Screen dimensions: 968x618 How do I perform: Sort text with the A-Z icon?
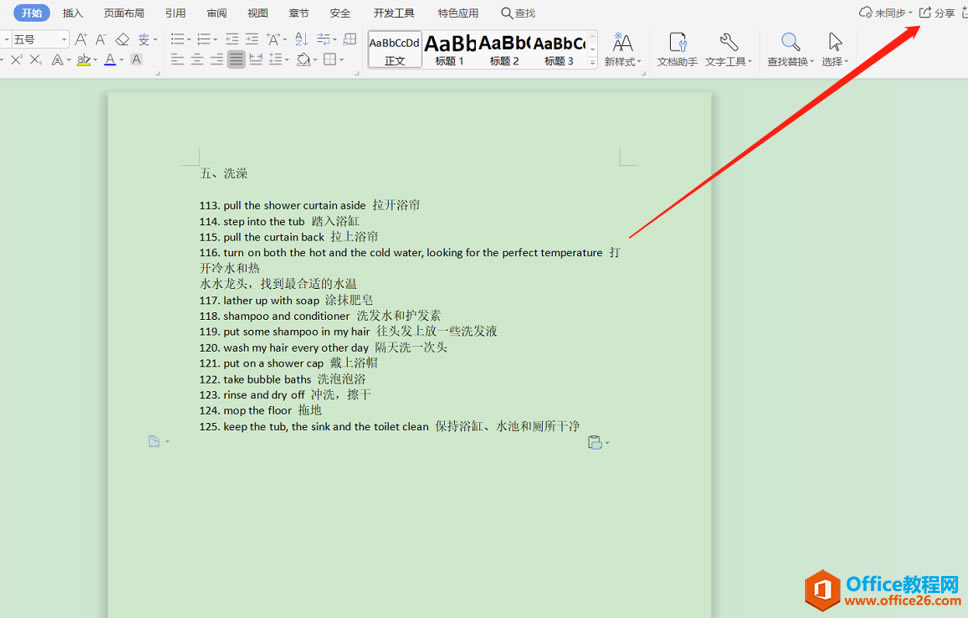[301, 40]
